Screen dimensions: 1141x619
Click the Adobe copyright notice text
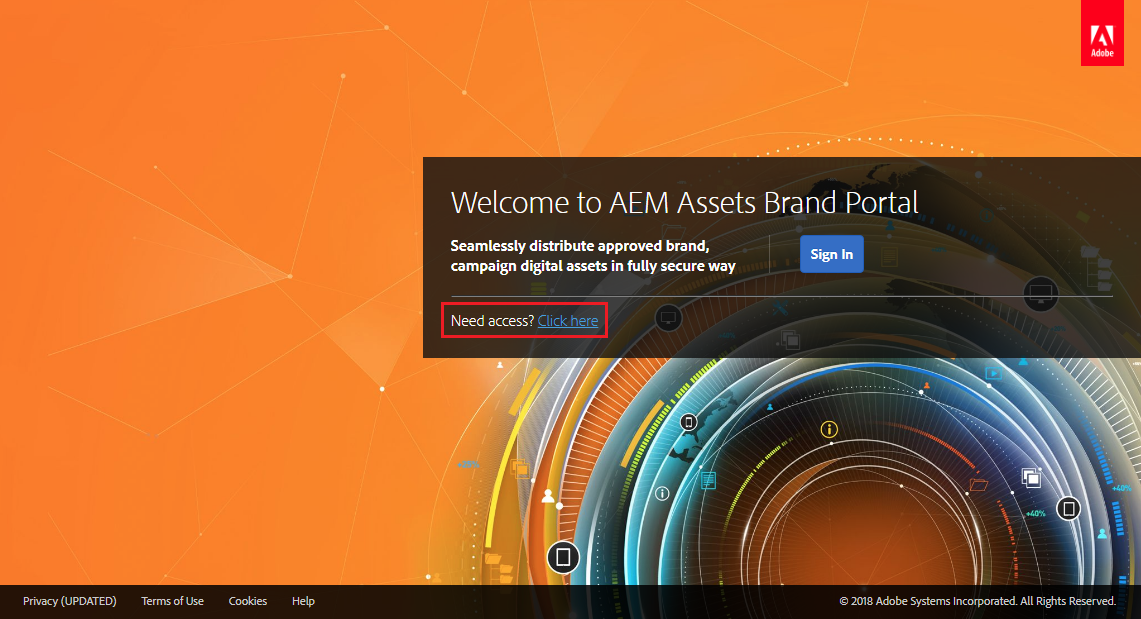click(977, 601)
